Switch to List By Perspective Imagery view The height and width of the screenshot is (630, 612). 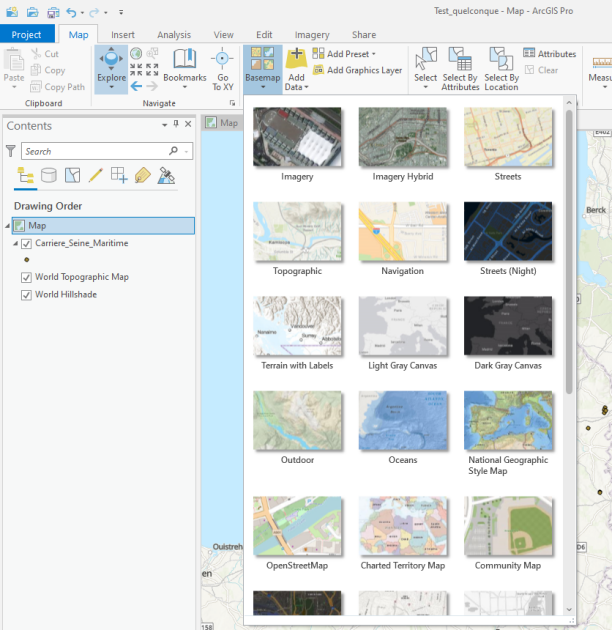(166, 176)
